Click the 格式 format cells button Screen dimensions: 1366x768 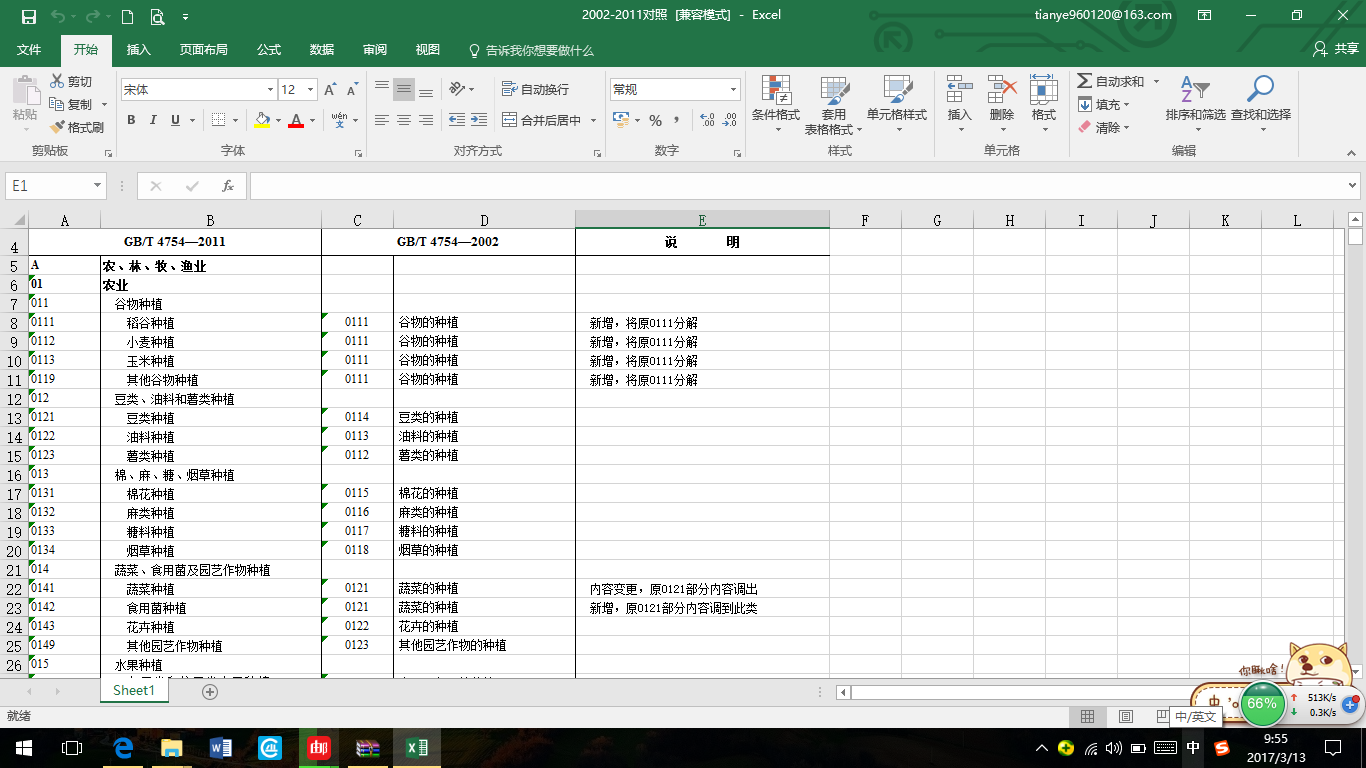pos(1044,105)
